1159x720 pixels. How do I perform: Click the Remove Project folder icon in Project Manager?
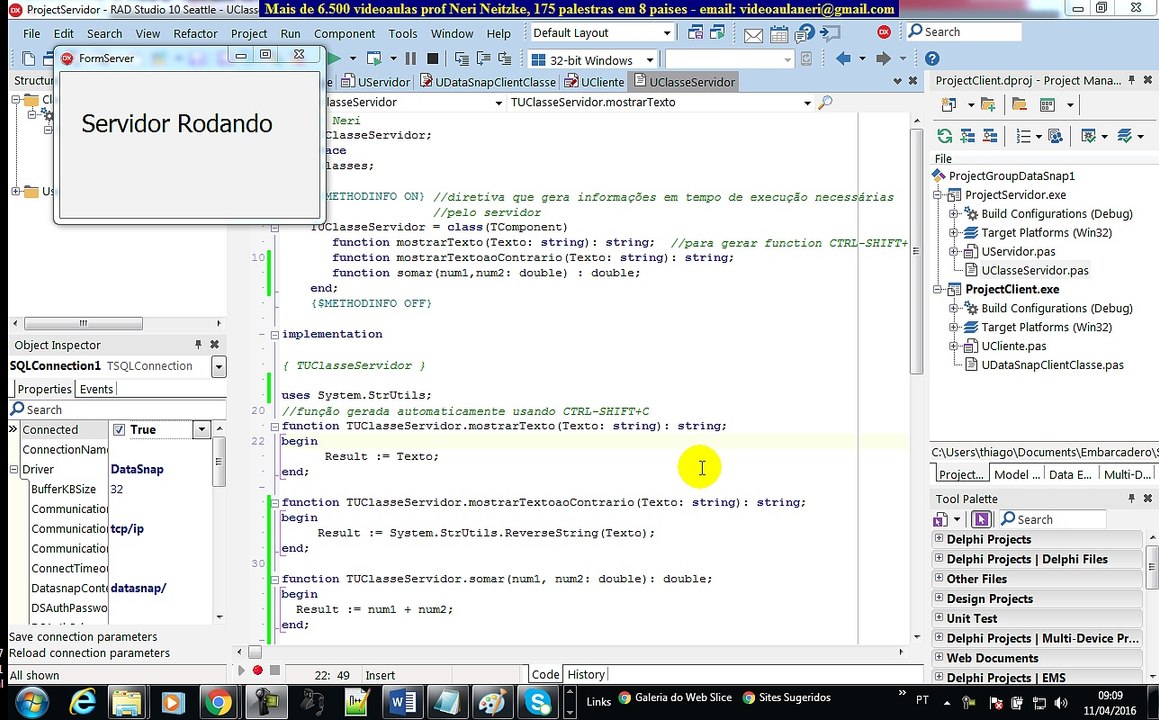pos(1019,105)
